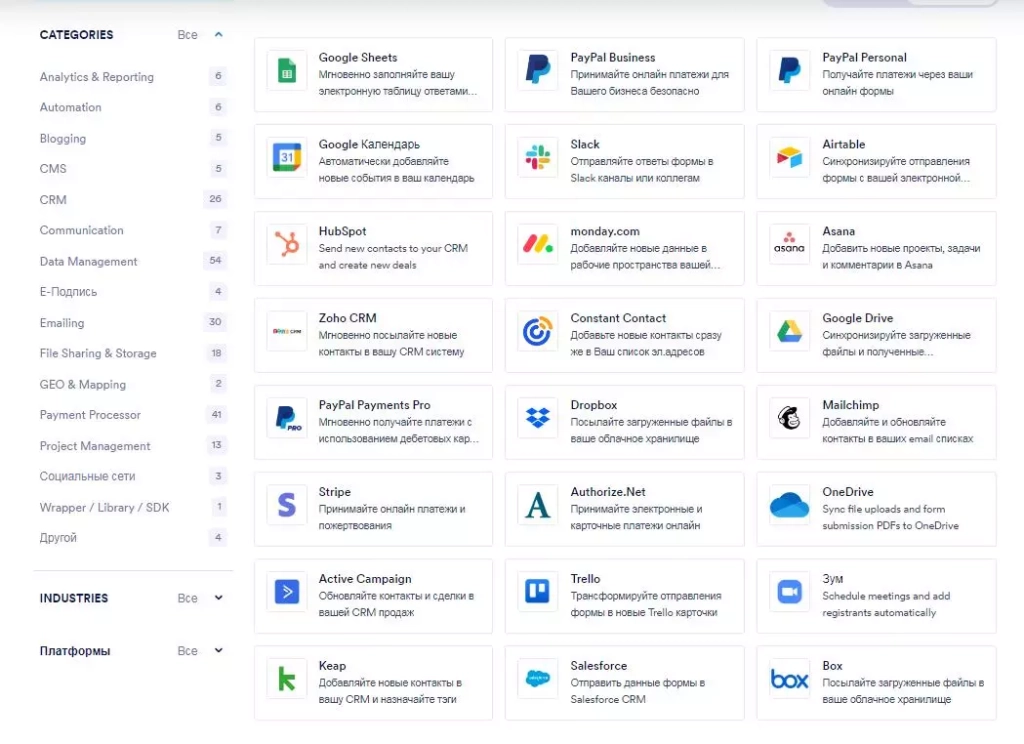The height and width of the screenshot is (744, 1024).
Task: Click the CMS category label
Action: pyautogui.click(x=53, y=169)
